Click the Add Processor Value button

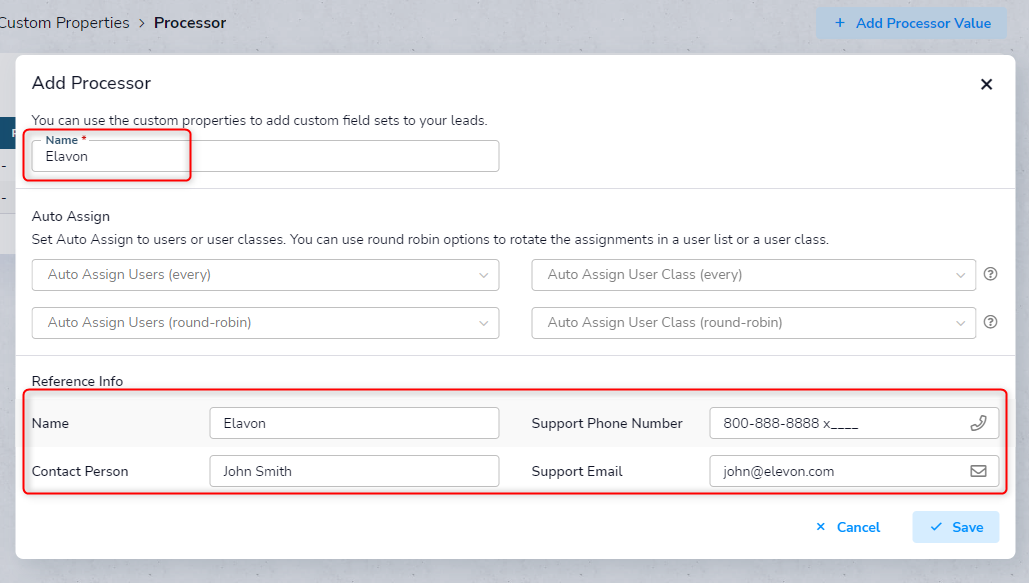[912, 23]
